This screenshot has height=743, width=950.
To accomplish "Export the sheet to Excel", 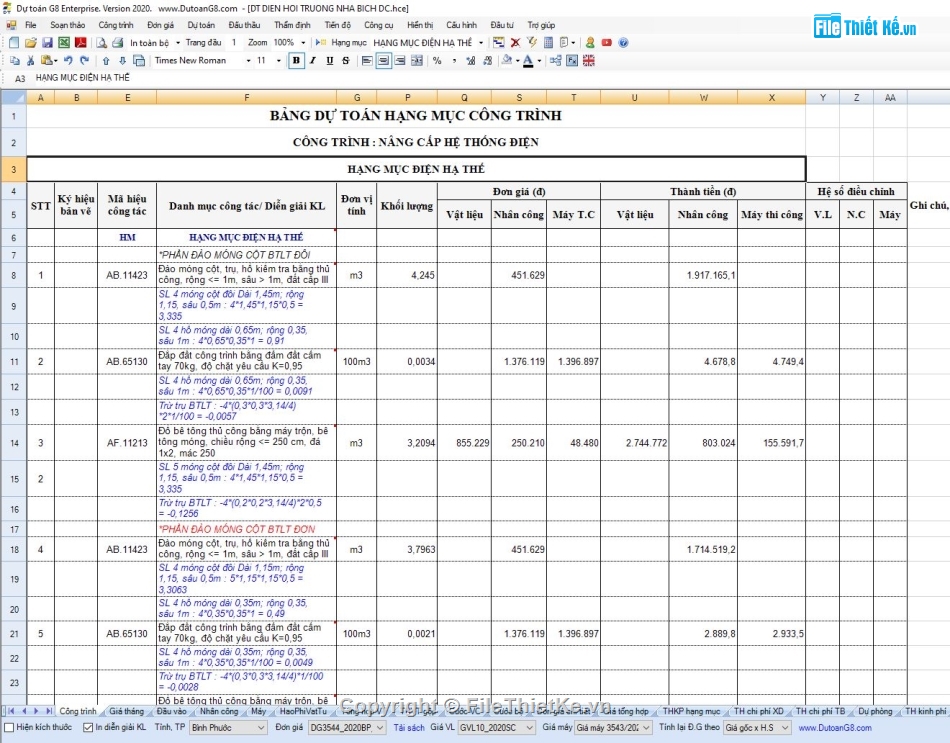I will click(64, 42).
